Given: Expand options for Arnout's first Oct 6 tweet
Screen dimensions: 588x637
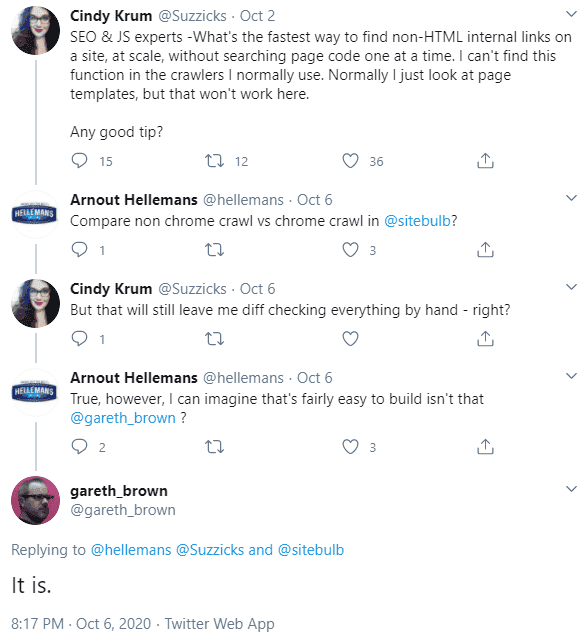Looking at the screenshot, I should (571, 198).
